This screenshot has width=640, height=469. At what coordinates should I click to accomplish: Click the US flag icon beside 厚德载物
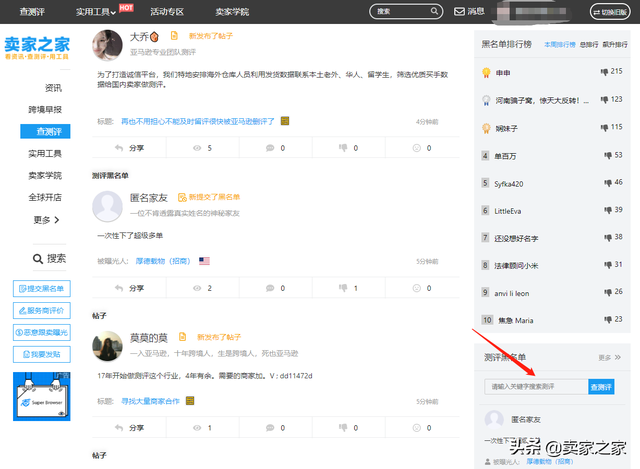(x=204, y=261)
